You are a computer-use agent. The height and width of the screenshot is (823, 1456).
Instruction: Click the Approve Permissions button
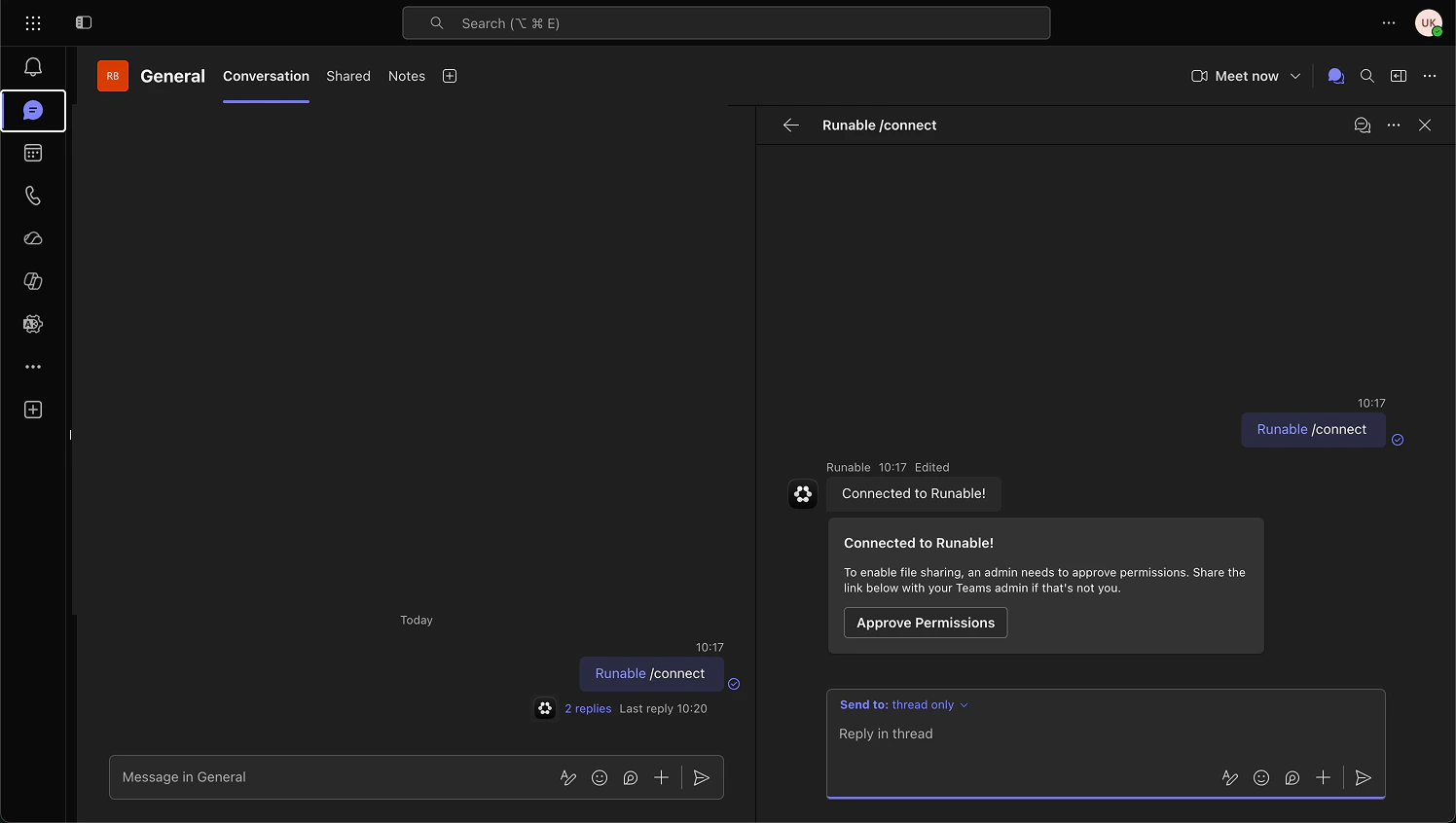pos(926,623)
